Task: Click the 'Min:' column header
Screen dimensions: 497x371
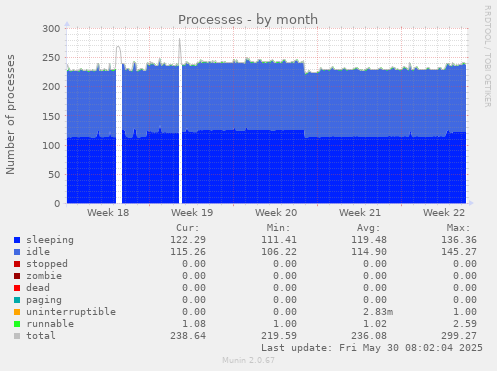Action: click(x=278, y=228)
